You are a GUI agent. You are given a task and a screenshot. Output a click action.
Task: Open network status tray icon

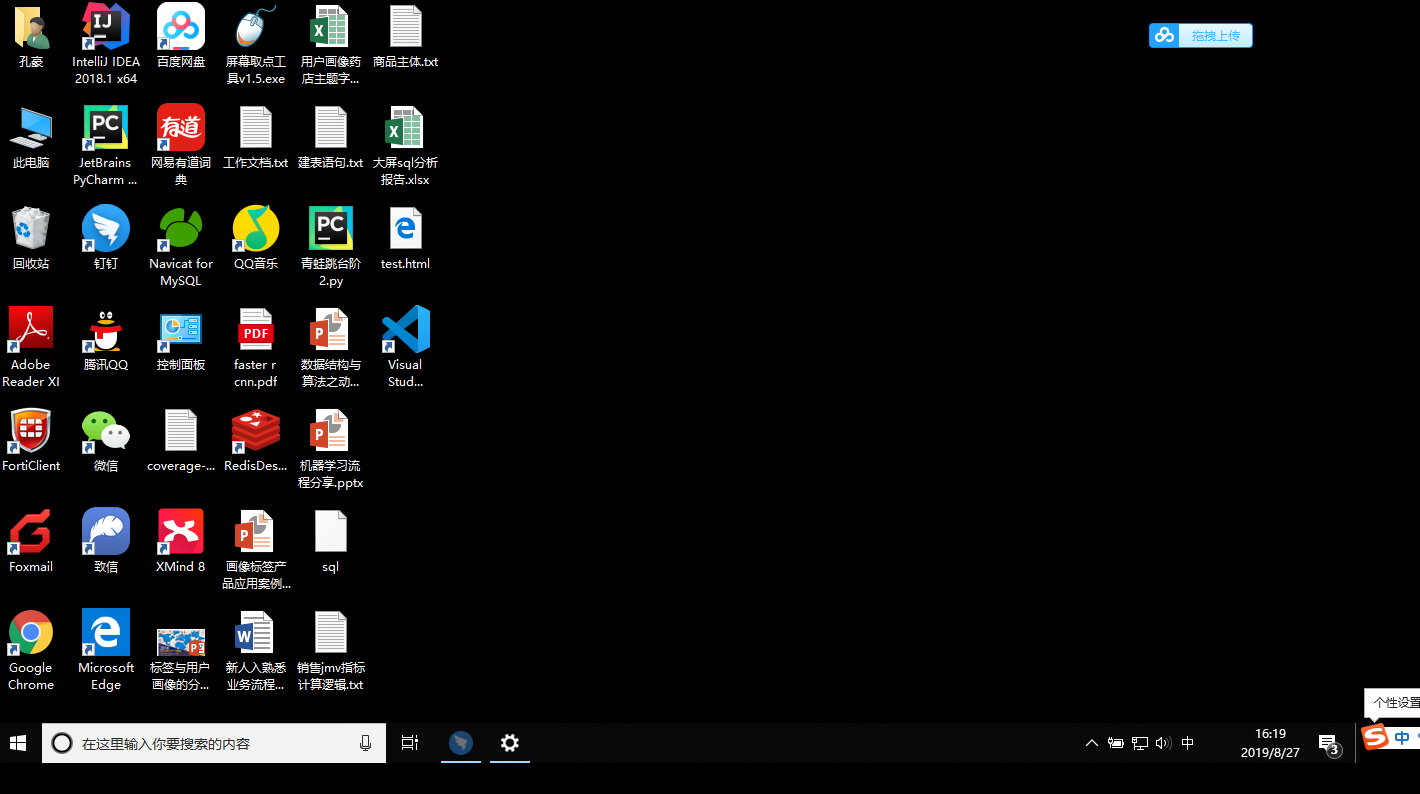pyautogui.click(x=1140, y=743)
